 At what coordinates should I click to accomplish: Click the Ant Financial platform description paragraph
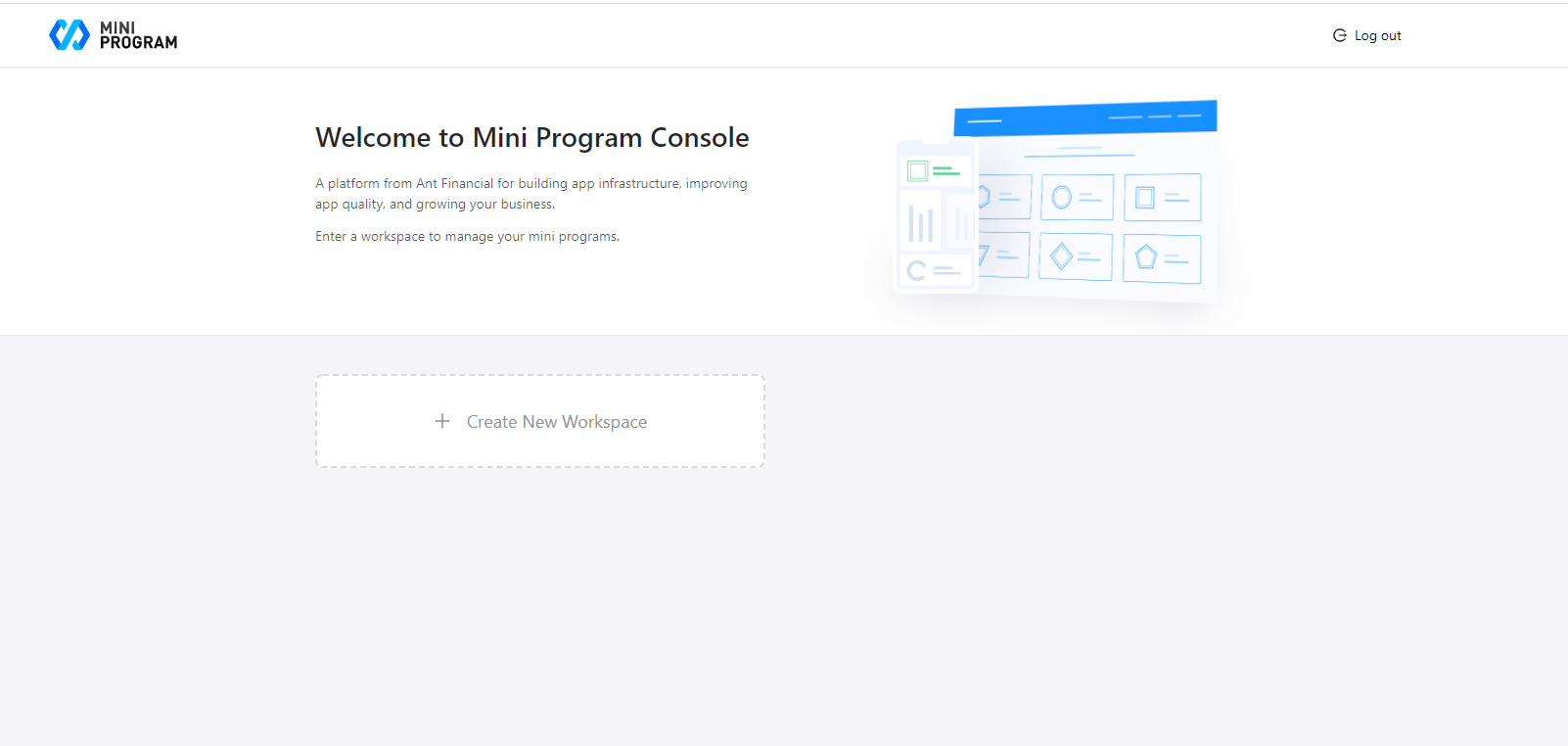[x=530, y=194]
